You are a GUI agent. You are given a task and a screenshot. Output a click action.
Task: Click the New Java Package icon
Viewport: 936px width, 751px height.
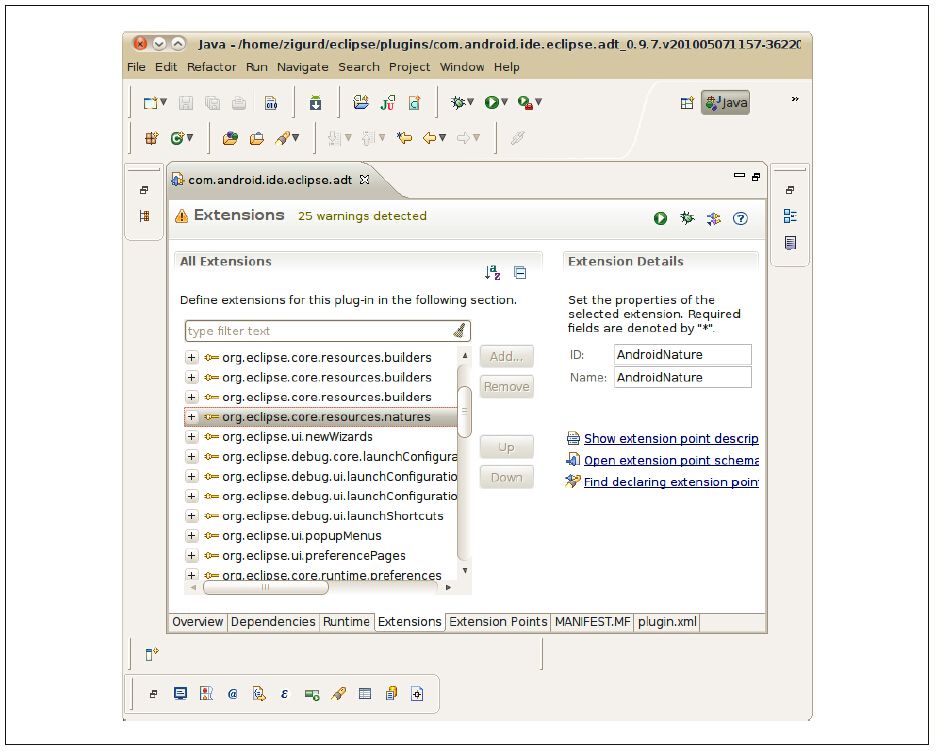152,138
